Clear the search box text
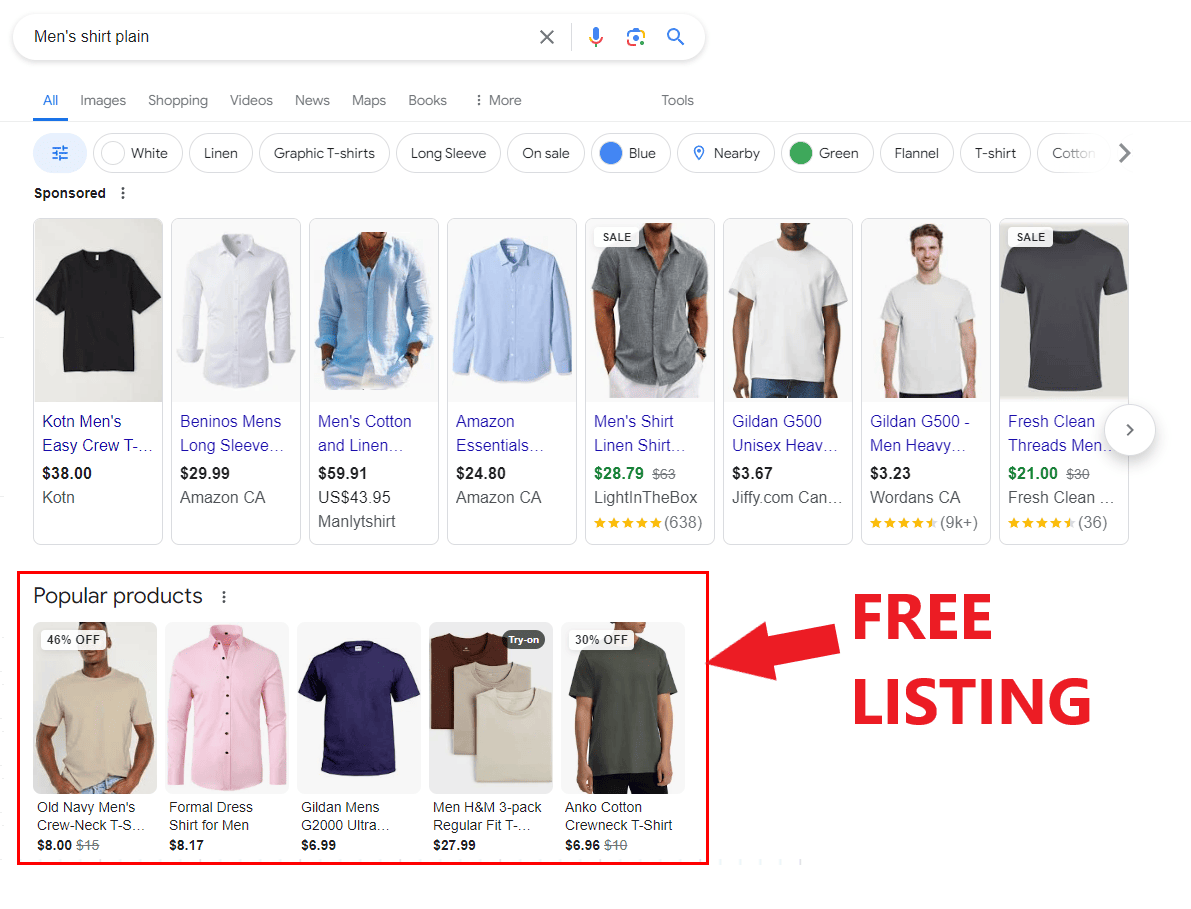This screenshot has height=909, width=1191. pos(547,37)
